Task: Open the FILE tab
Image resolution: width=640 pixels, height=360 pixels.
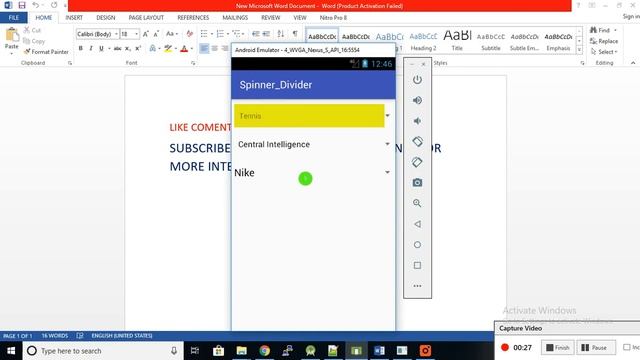Action: point(13,18)
